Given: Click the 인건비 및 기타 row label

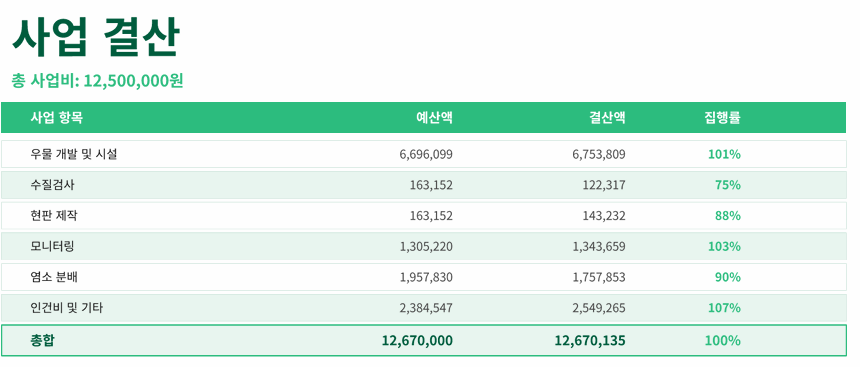Looking at the screenshot, I should click(x=67, y=308).
